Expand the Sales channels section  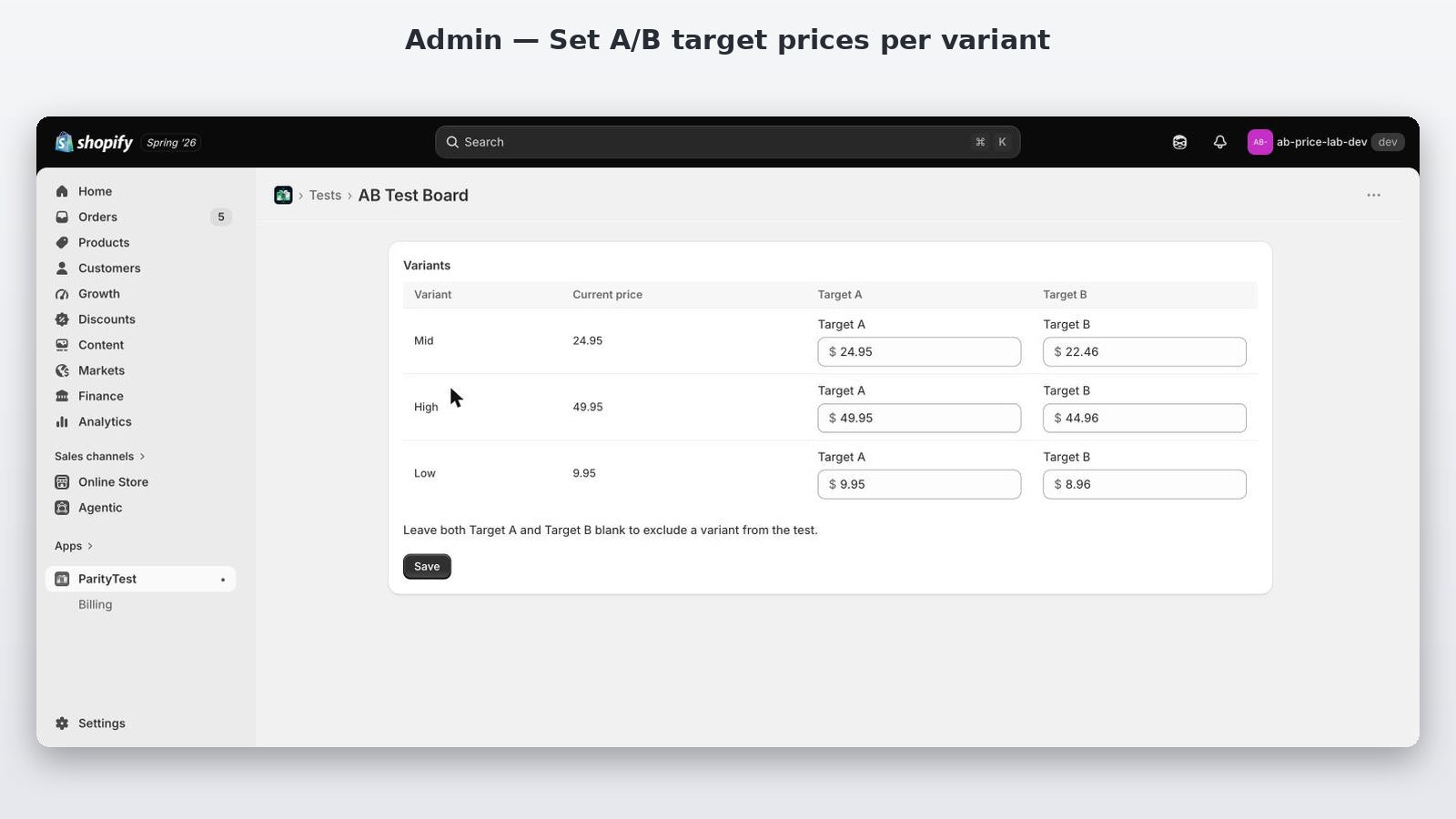[x=100, y=456]
